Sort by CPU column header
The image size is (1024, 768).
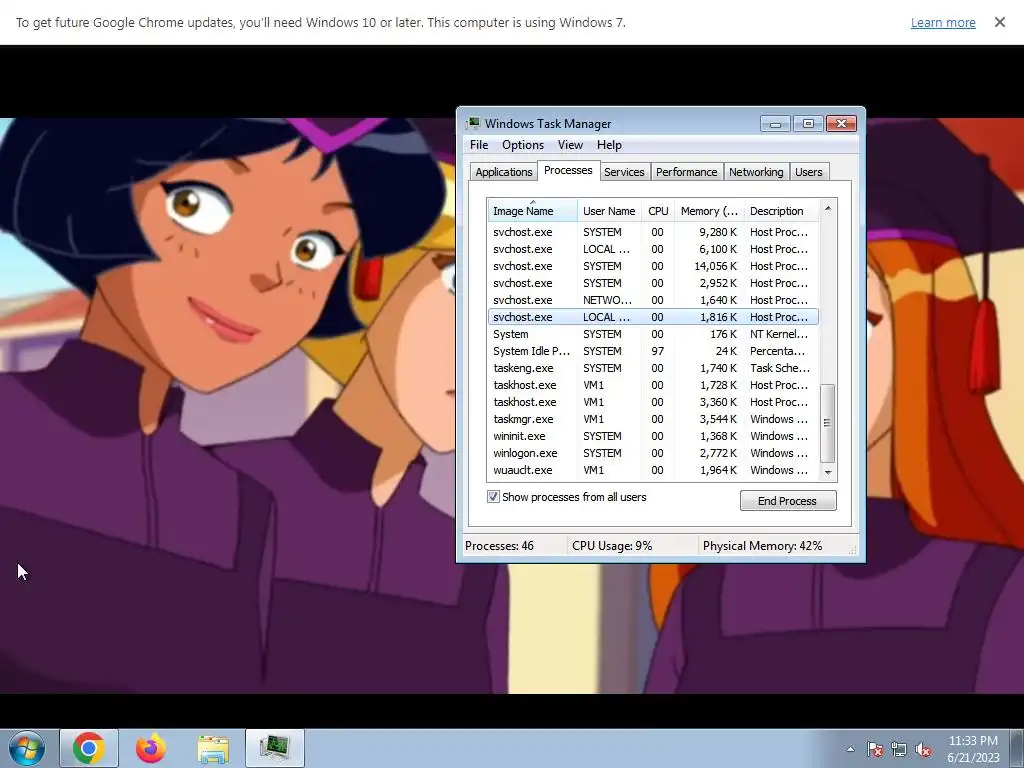658,211
